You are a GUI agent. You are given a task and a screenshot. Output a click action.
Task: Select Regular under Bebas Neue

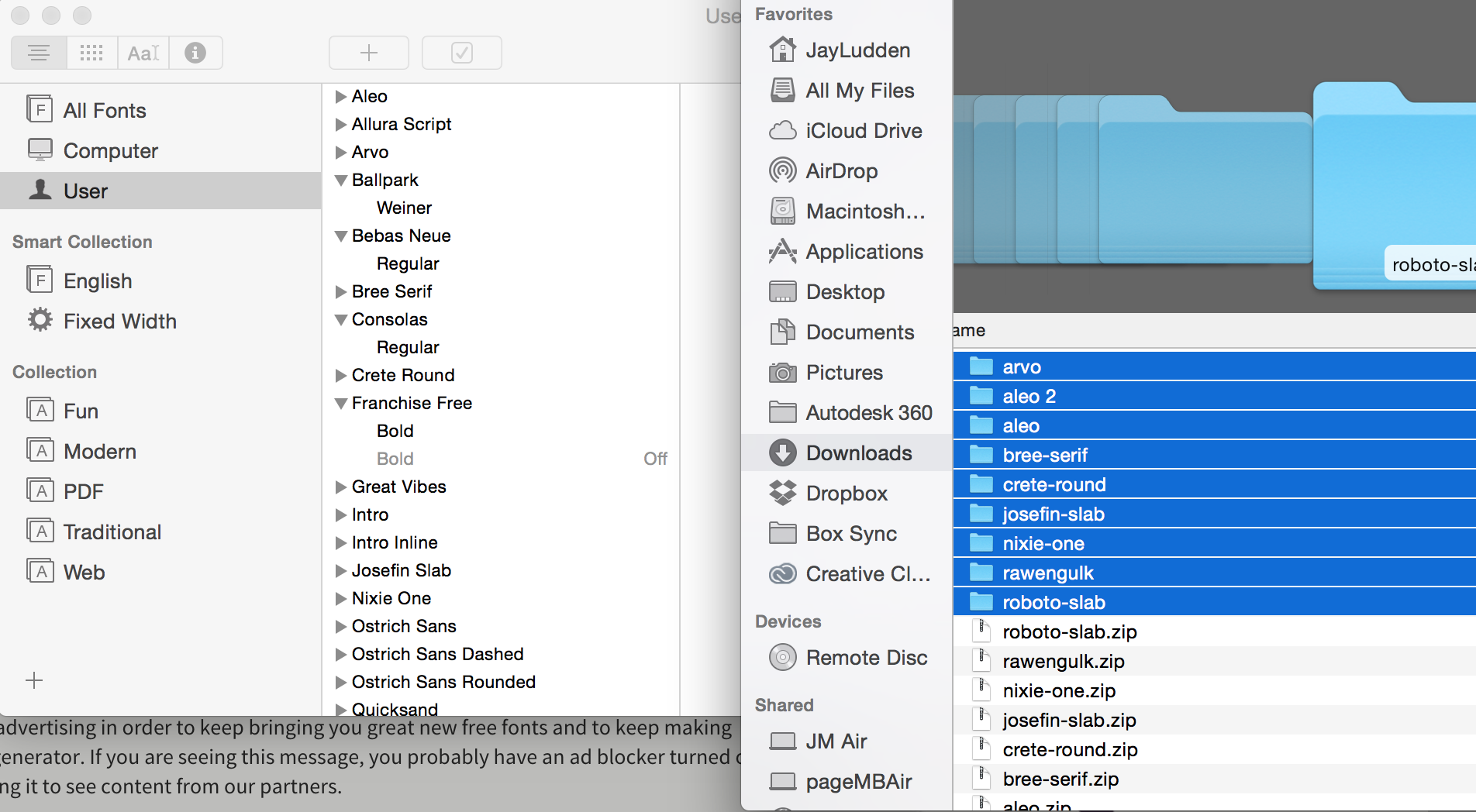501,263
